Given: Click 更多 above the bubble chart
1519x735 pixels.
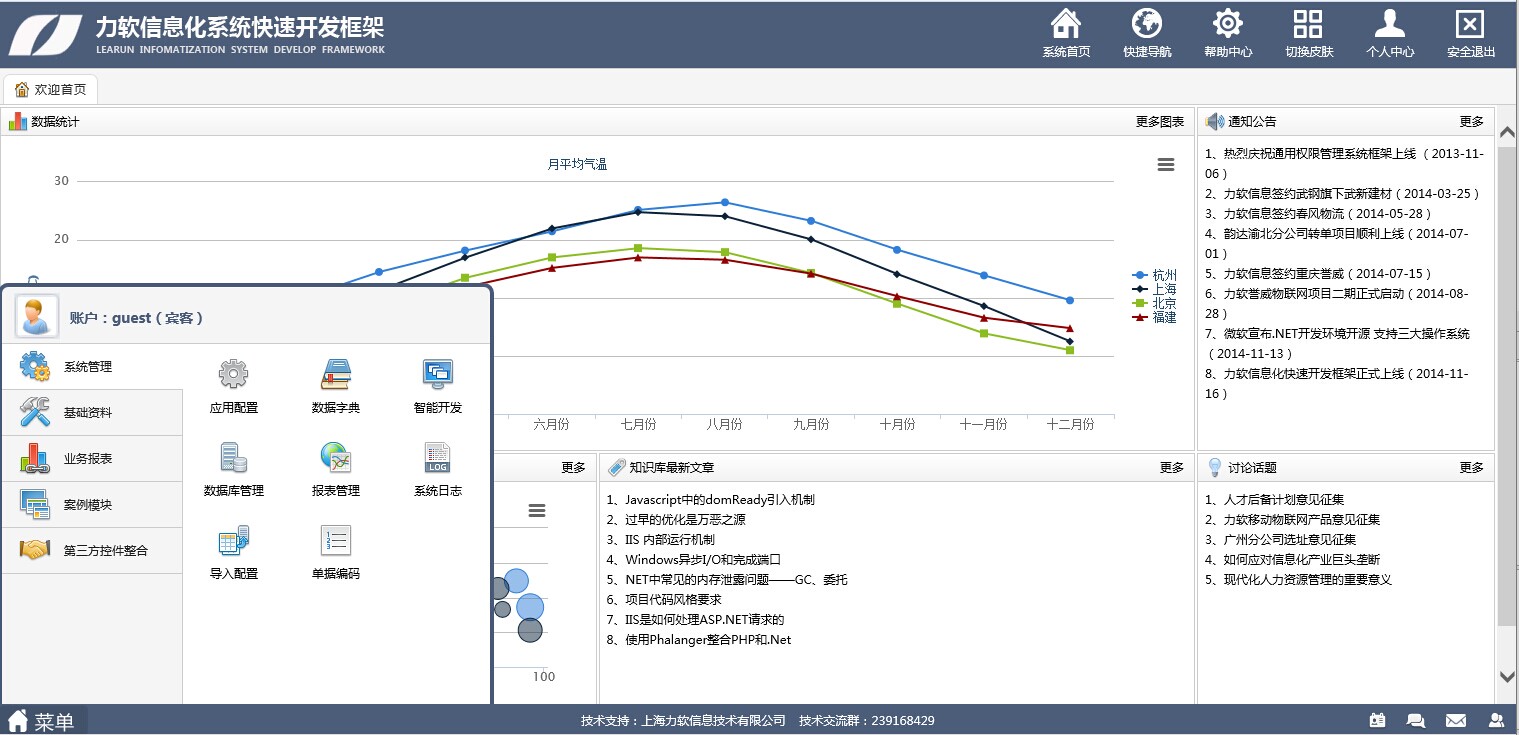Looking at the screenshot, I should click(574, 467).
